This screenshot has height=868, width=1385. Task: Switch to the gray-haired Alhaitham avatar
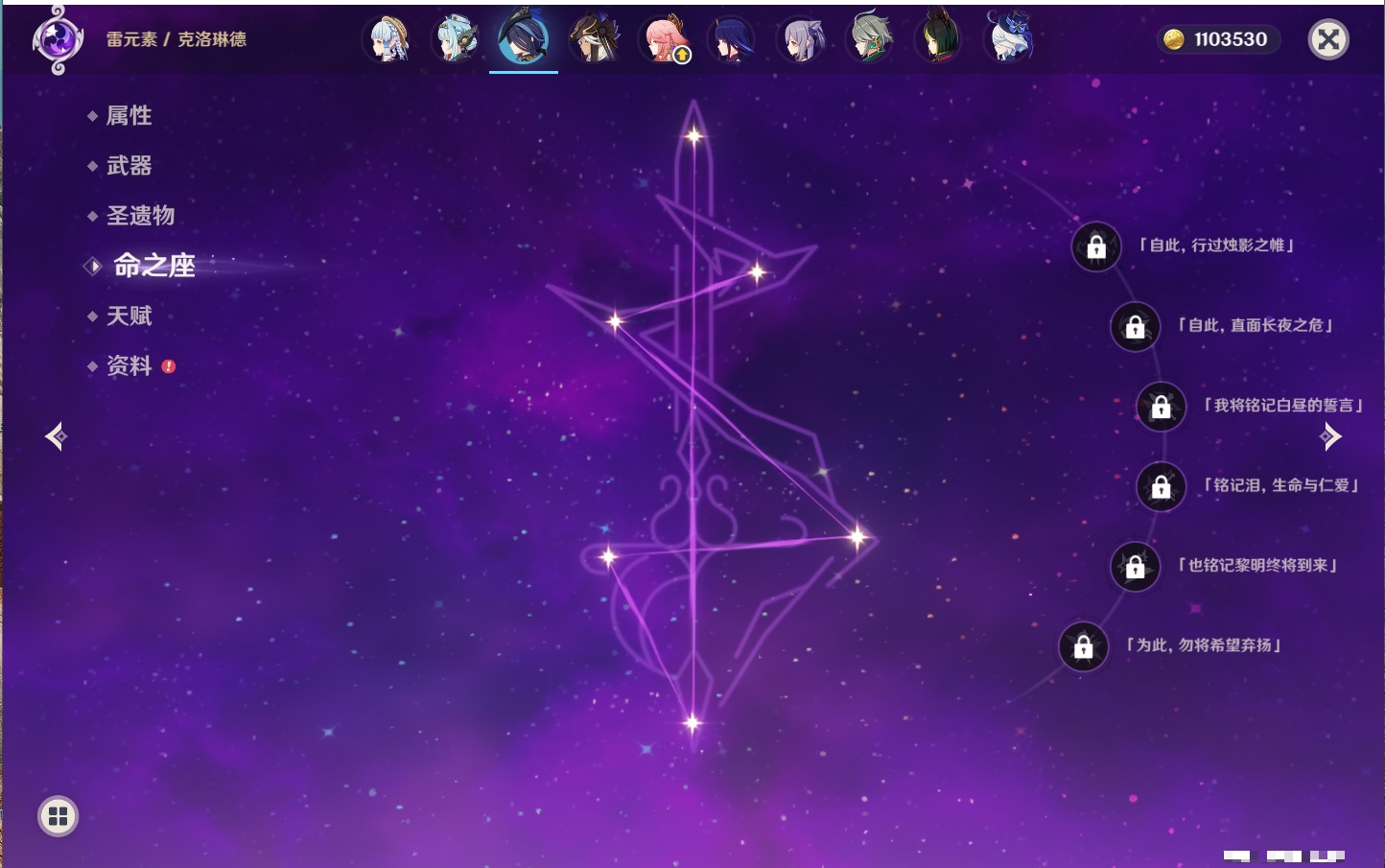point(870,39)
